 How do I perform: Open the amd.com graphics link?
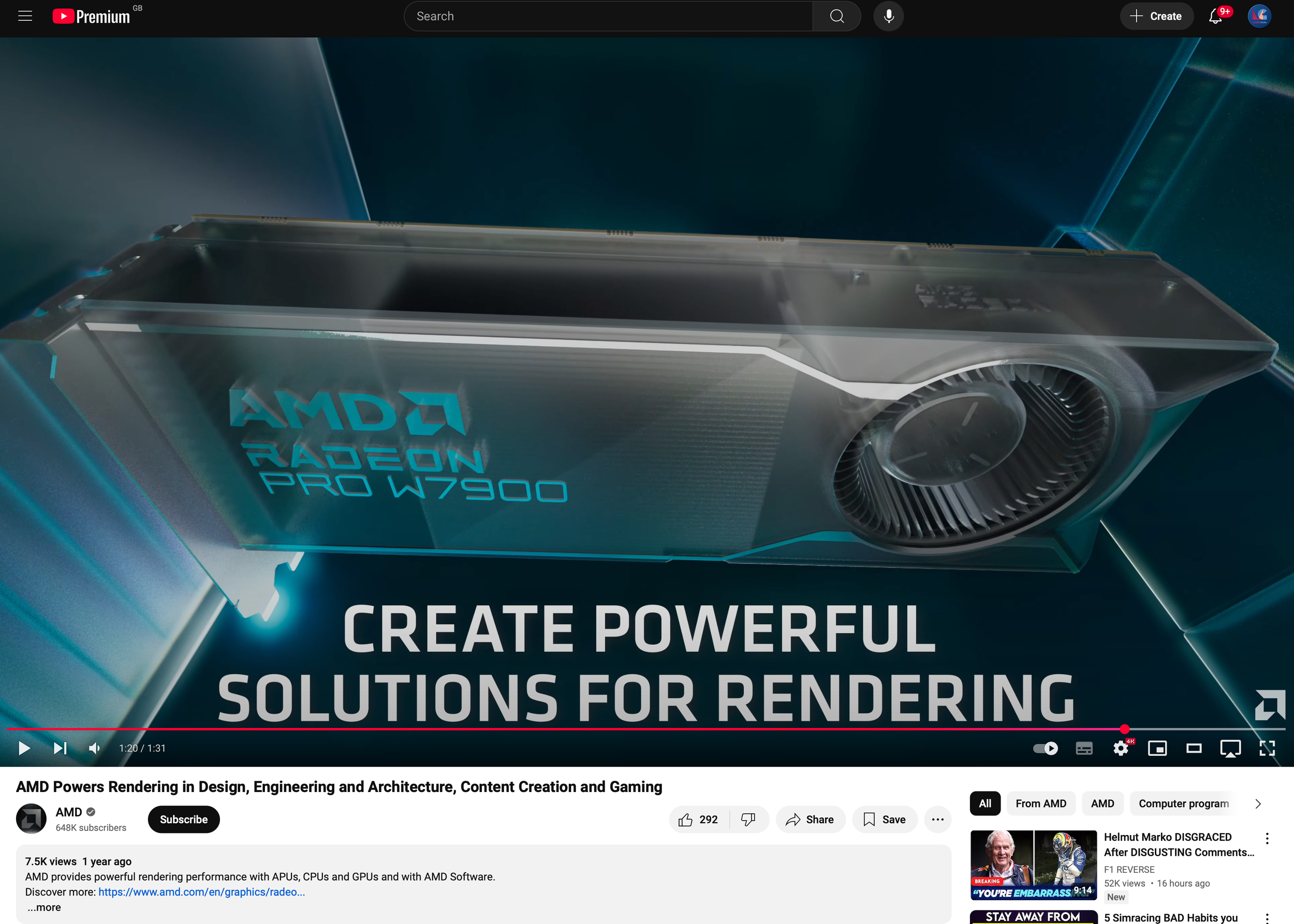tap(201, 891)
